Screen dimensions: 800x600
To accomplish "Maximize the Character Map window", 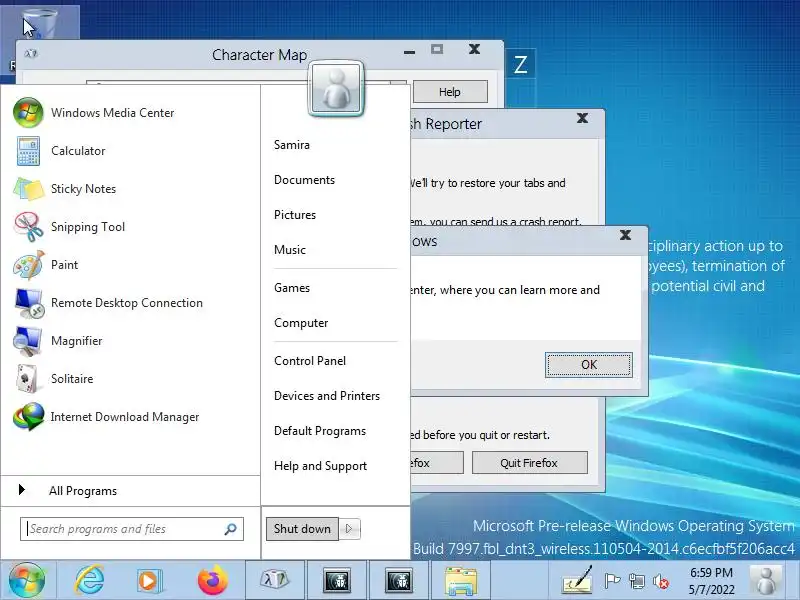I will (437, 49).
